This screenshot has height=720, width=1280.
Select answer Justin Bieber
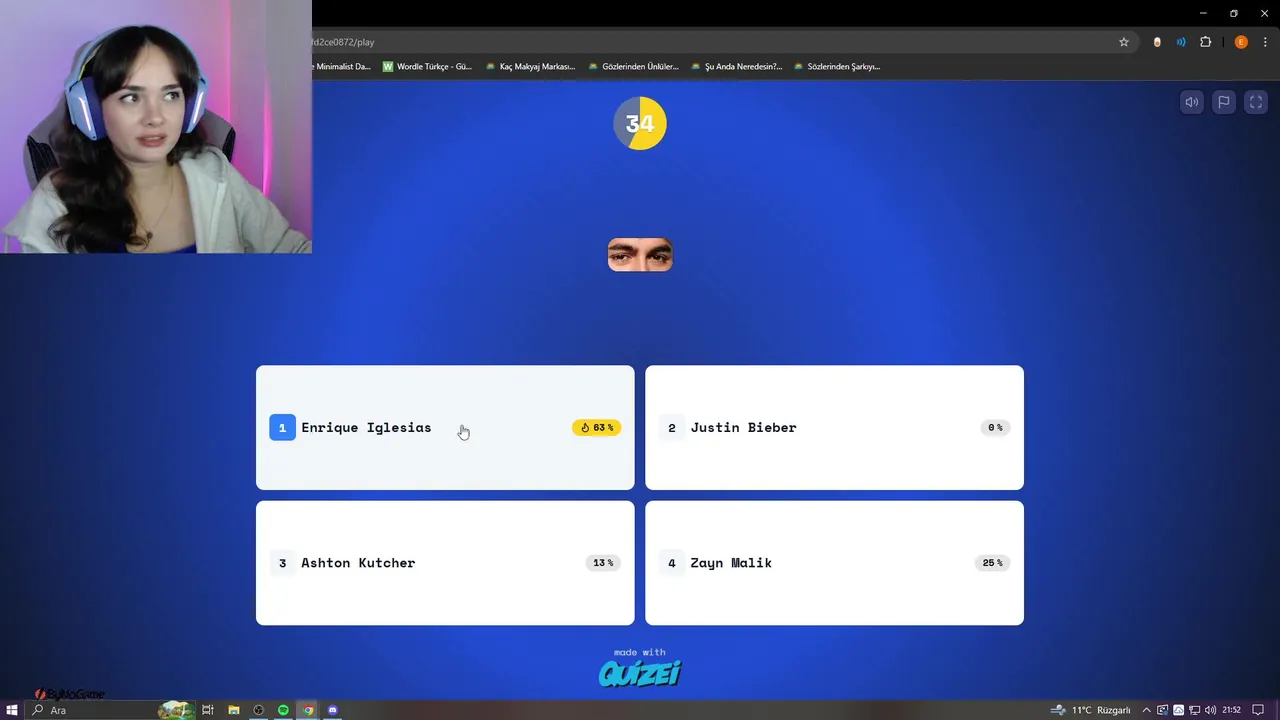pyautogui.click(x=834, y=427)
